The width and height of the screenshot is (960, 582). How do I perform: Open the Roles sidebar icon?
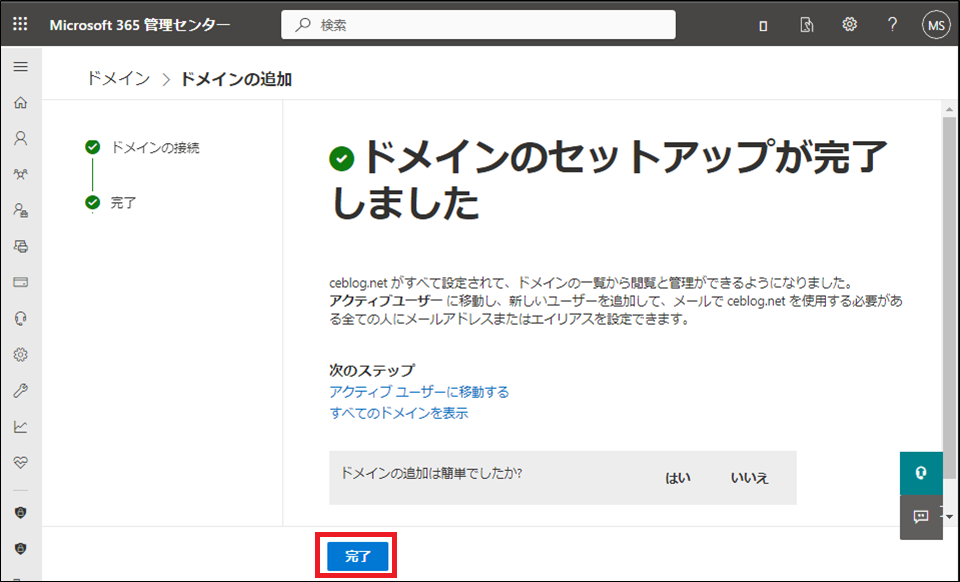pyautogui.click(x=20, y=211)
